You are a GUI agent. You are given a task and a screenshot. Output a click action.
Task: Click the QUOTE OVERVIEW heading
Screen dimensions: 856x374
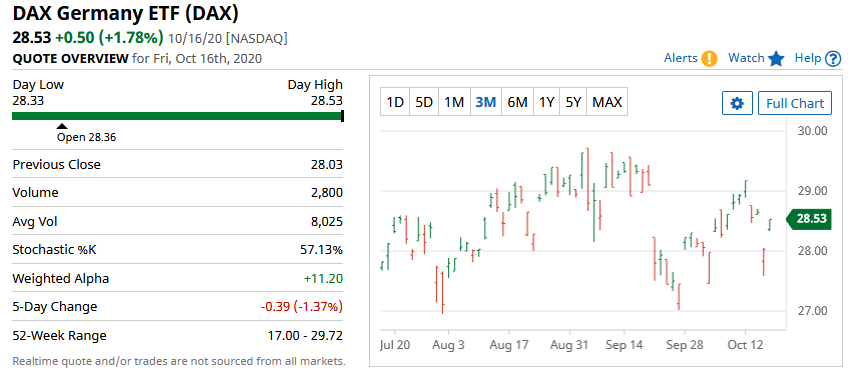pos(70,58)
